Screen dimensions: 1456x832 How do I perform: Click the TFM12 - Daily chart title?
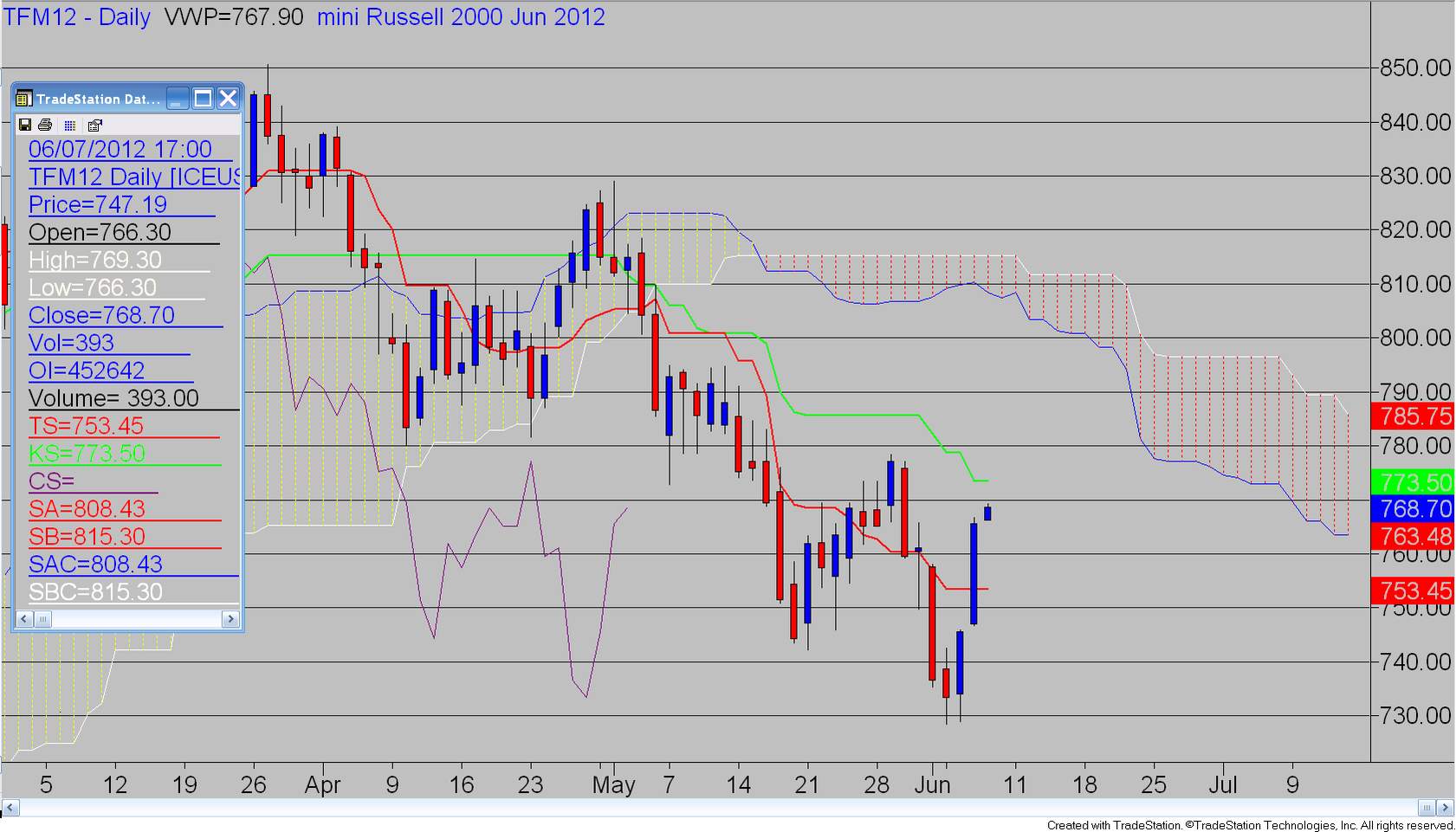[78, 17]
